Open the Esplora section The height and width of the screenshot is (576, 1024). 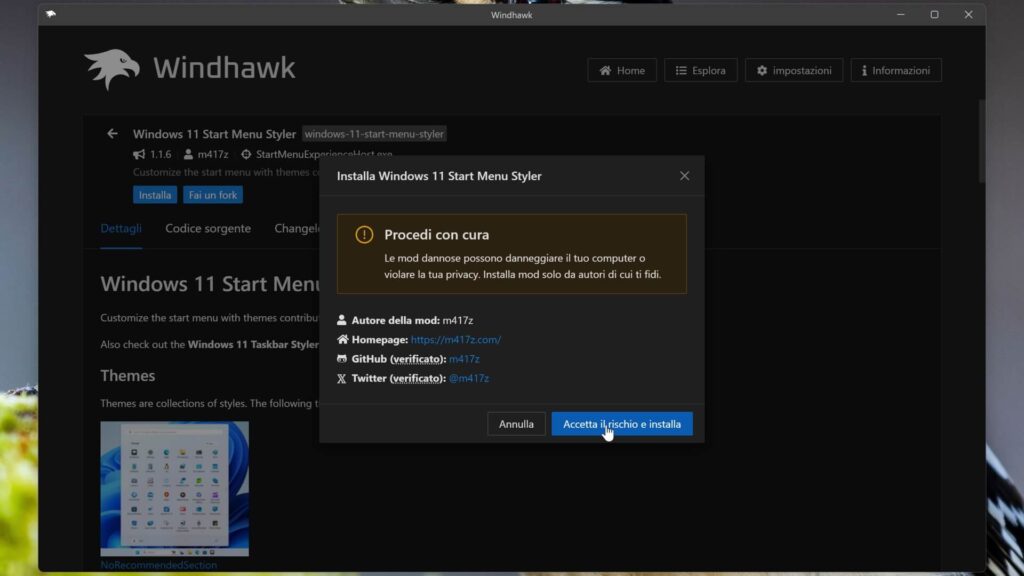point(700,70)
